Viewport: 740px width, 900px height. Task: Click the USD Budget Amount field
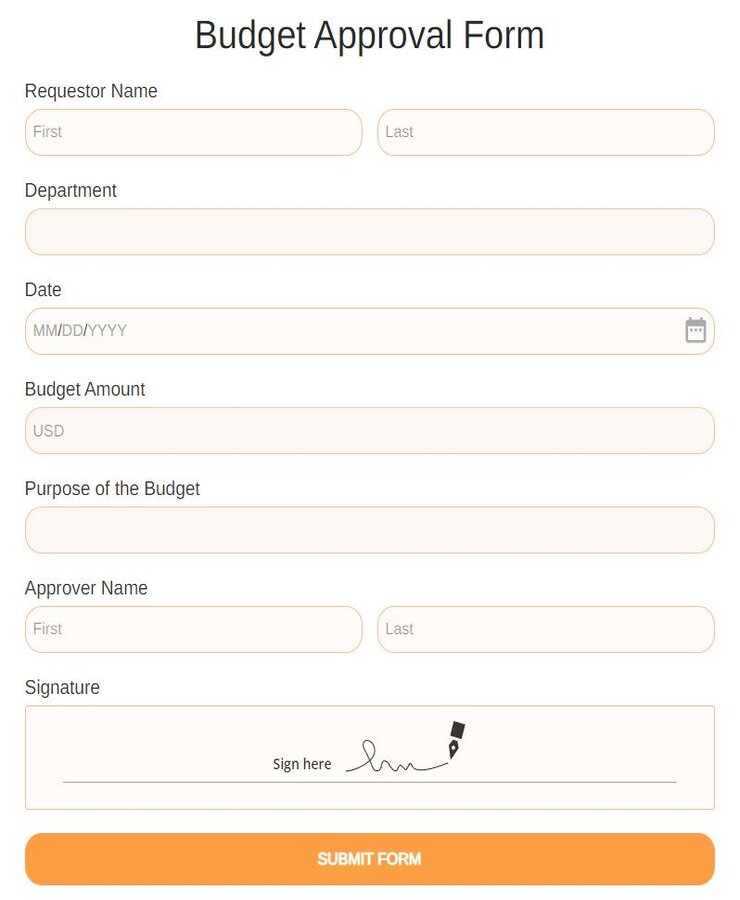point(370,430)
